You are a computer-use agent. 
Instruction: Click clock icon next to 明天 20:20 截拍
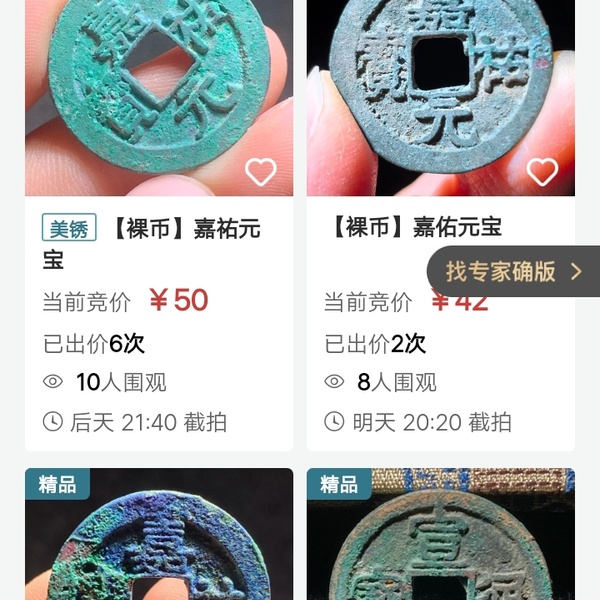pyautogui.click(x=334, y=422)
